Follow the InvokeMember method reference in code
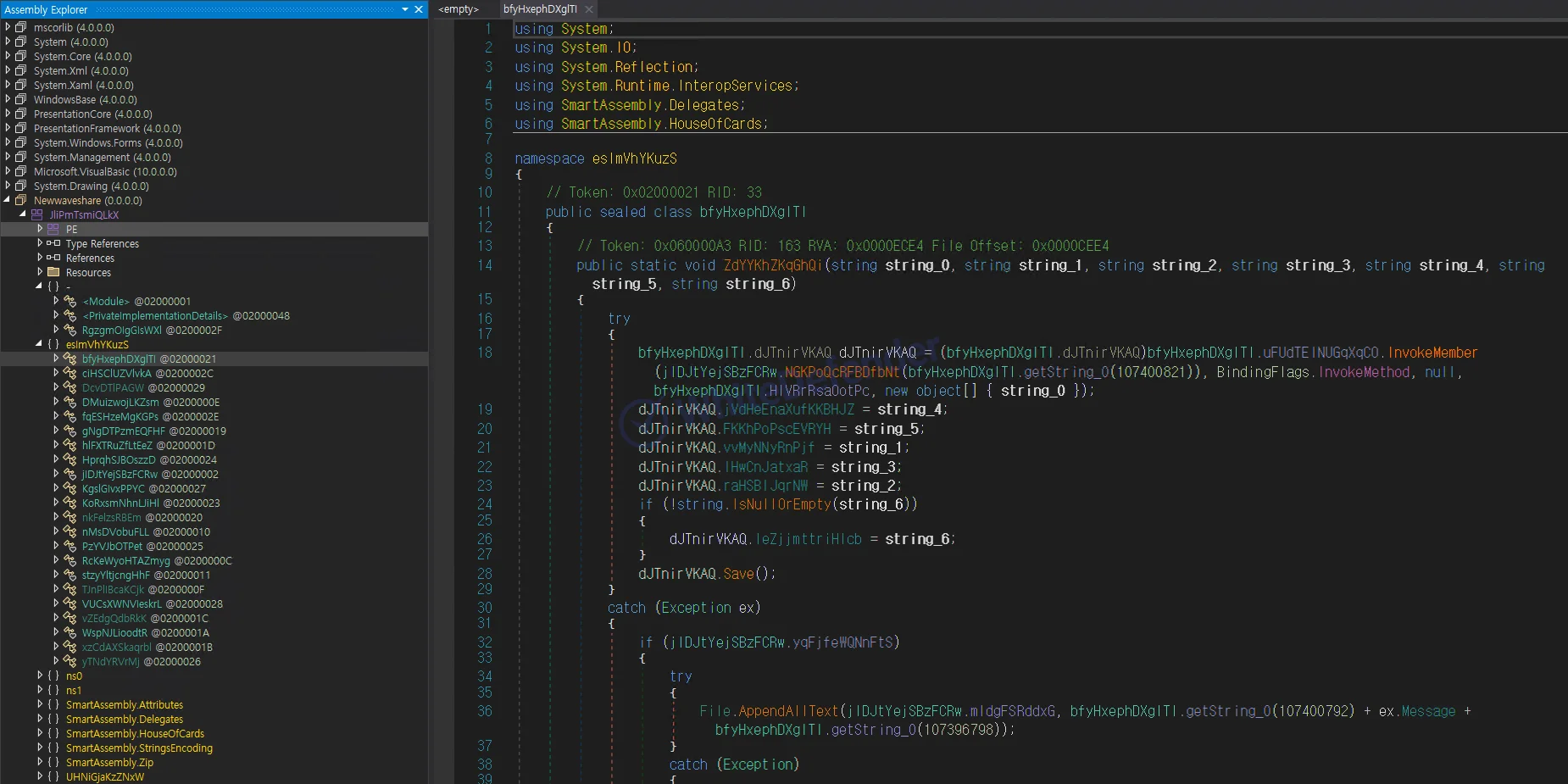 [x=1432, y=353]
